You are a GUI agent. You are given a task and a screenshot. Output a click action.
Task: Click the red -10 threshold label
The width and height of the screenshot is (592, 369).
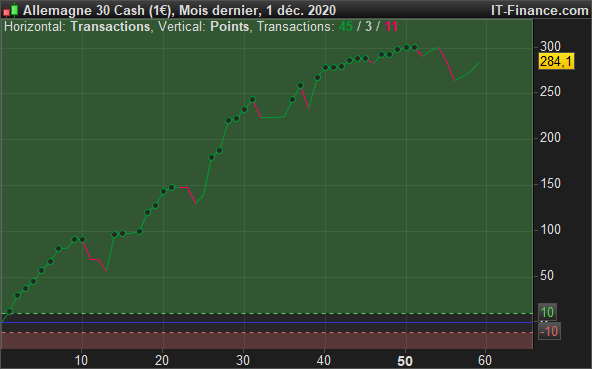pos(549,332)
